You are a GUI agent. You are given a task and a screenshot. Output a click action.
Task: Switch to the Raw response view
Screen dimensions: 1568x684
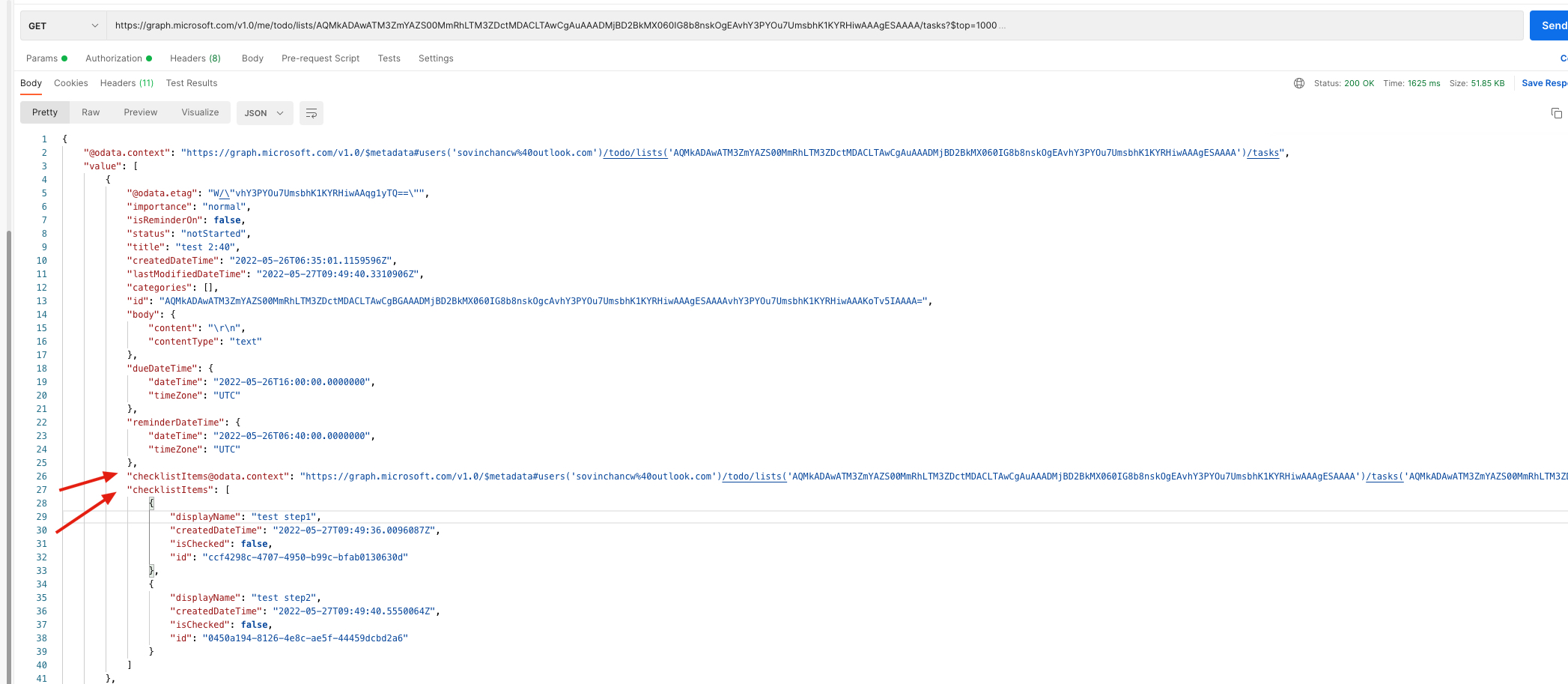[x=91, y=112]
